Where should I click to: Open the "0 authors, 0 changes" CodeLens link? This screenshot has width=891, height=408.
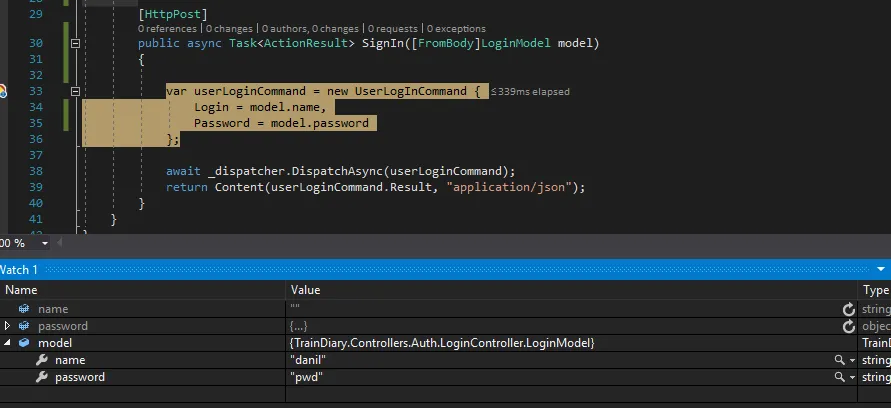point(310,28)
